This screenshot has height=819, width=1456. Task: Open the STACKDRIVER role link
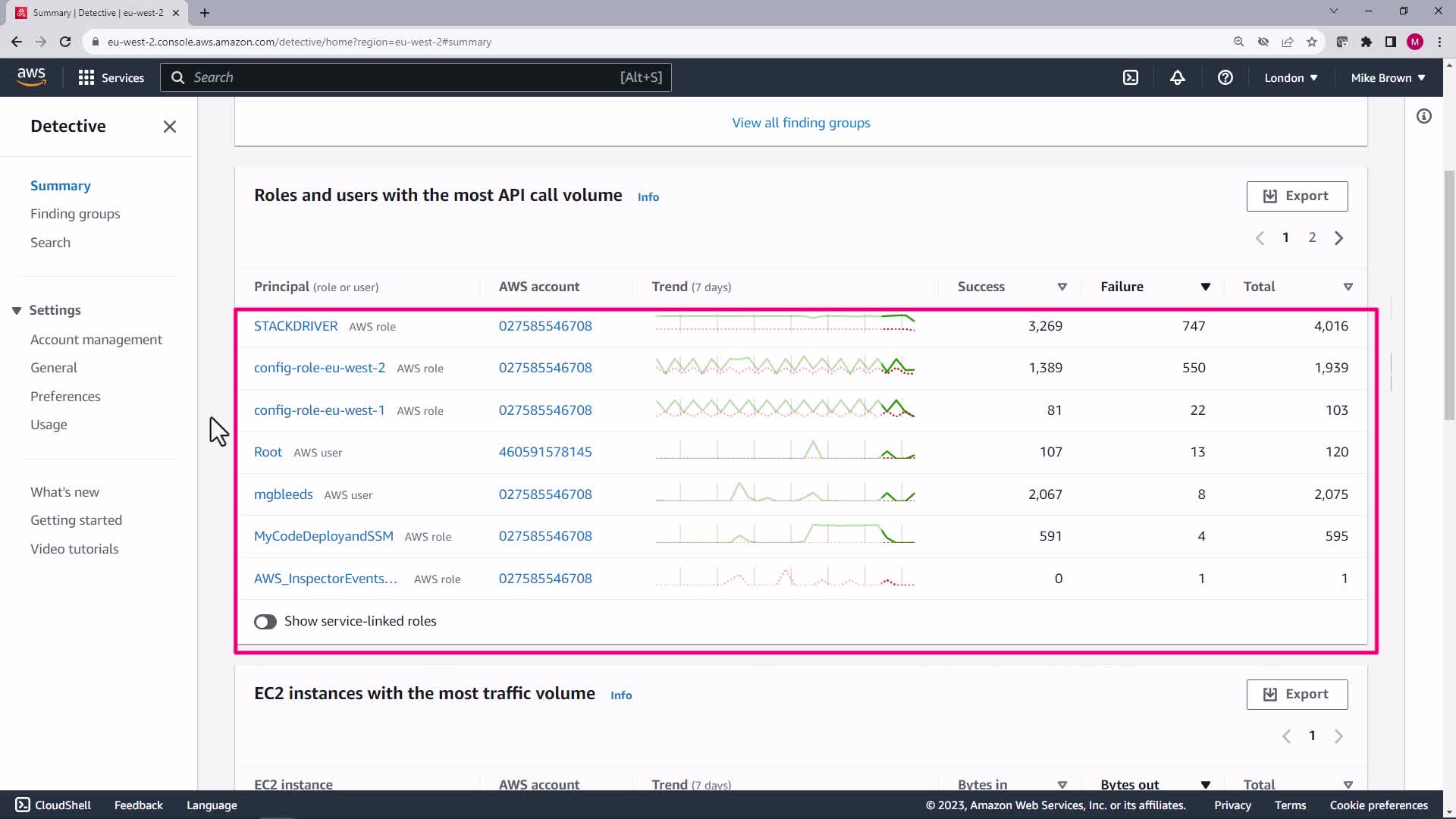coord(296,326)
